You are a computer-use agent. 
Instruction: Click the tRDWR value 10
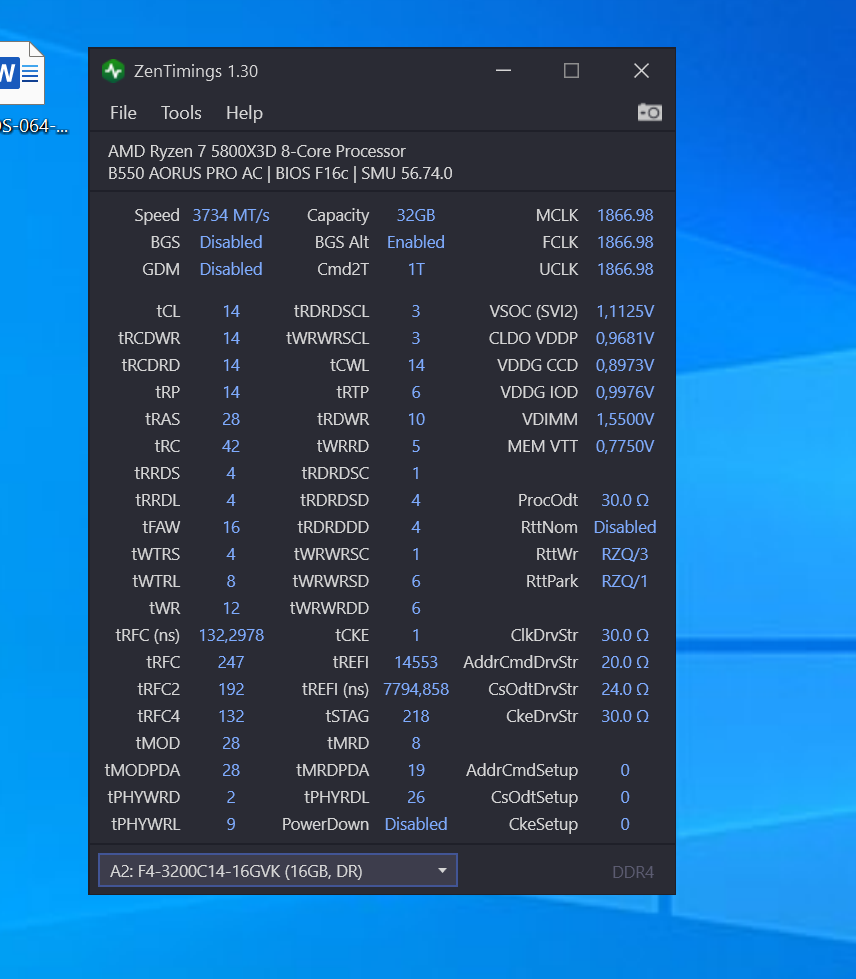[x=416, y=419]
